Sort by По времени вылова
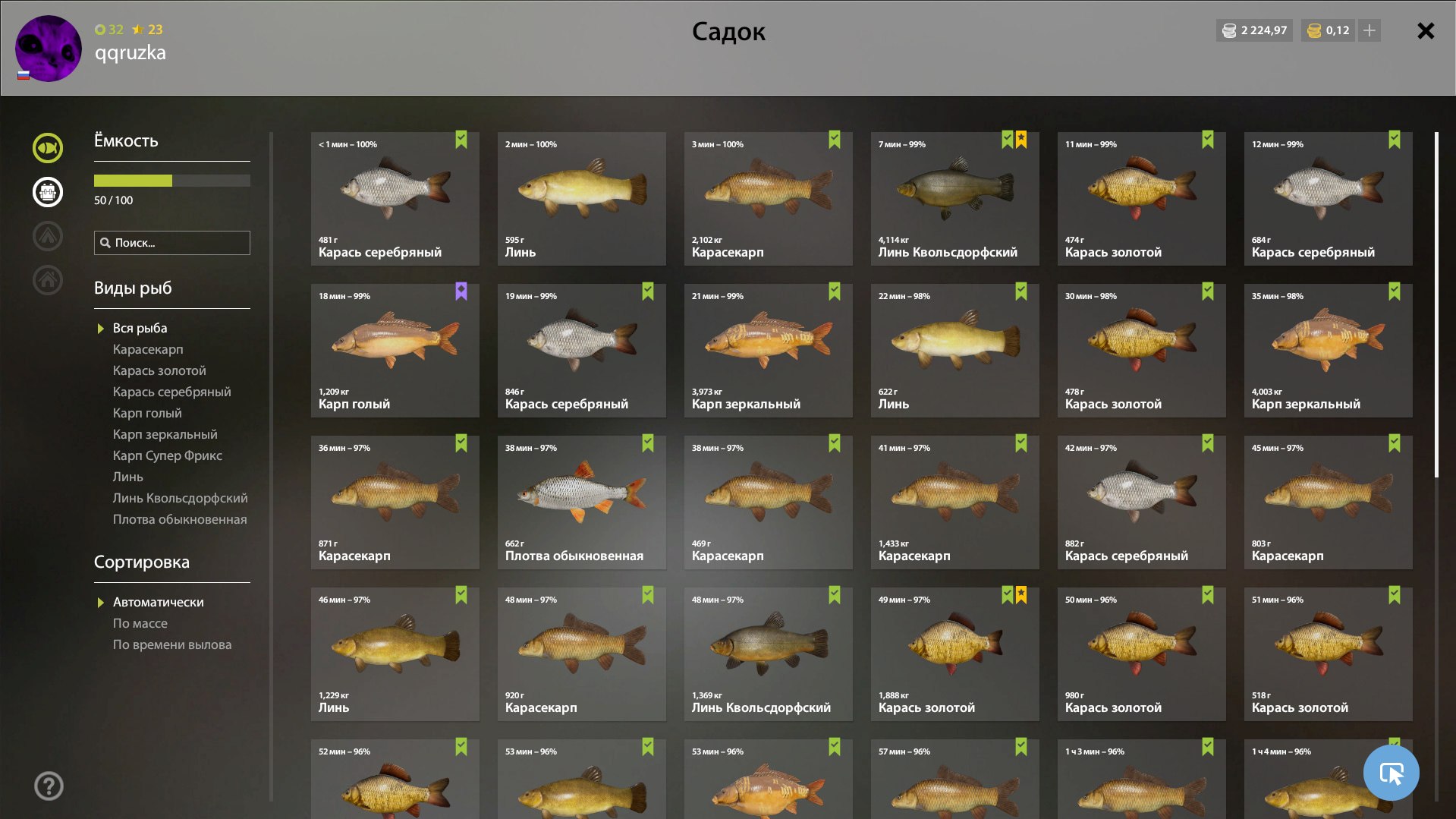 click(x=172, y=644)
